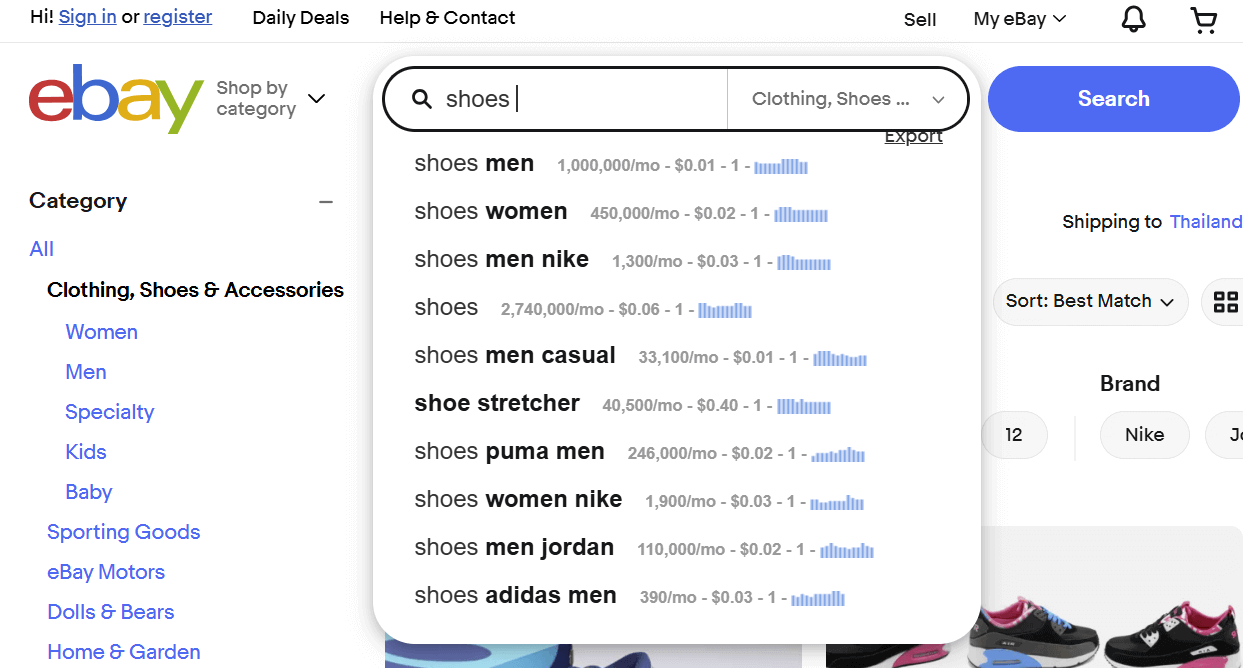Open the Men subcategory

click(86, 372)
